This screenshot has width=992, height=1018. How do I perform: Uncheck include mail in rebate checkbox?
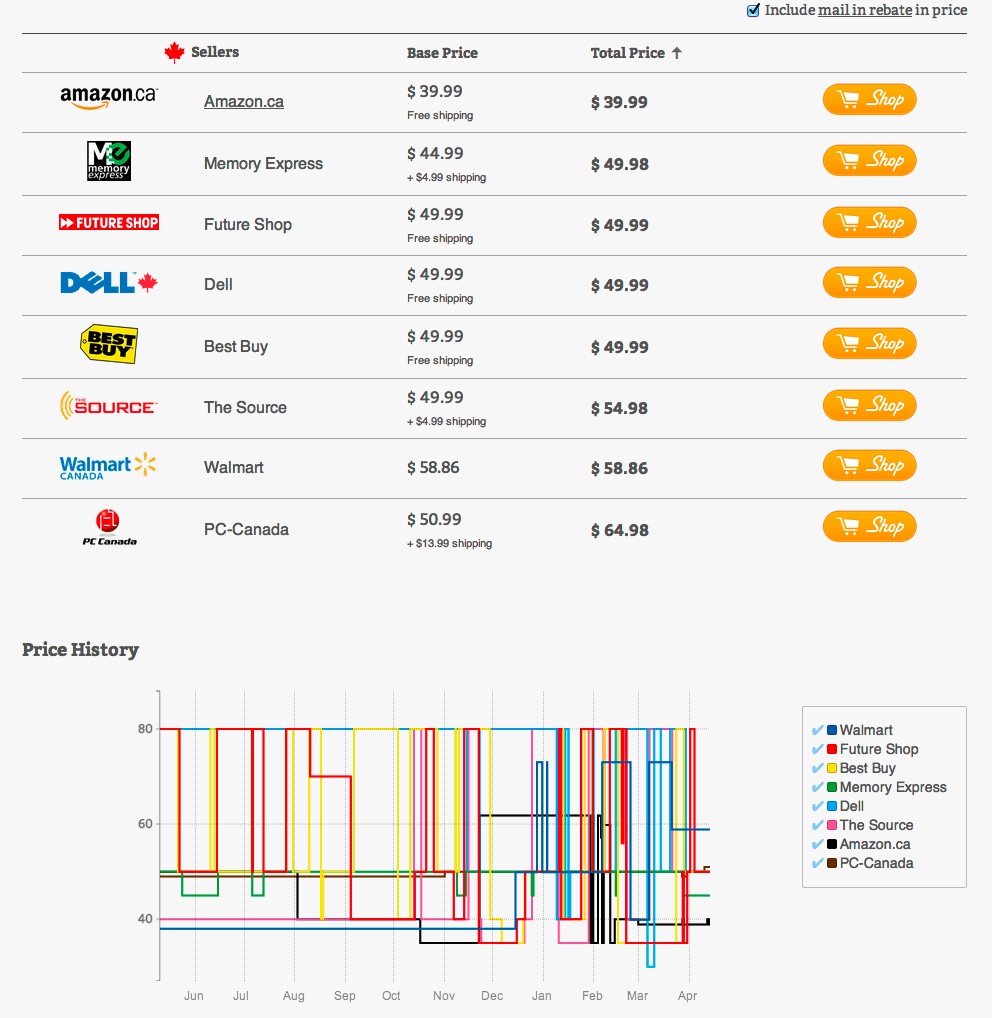754,10
